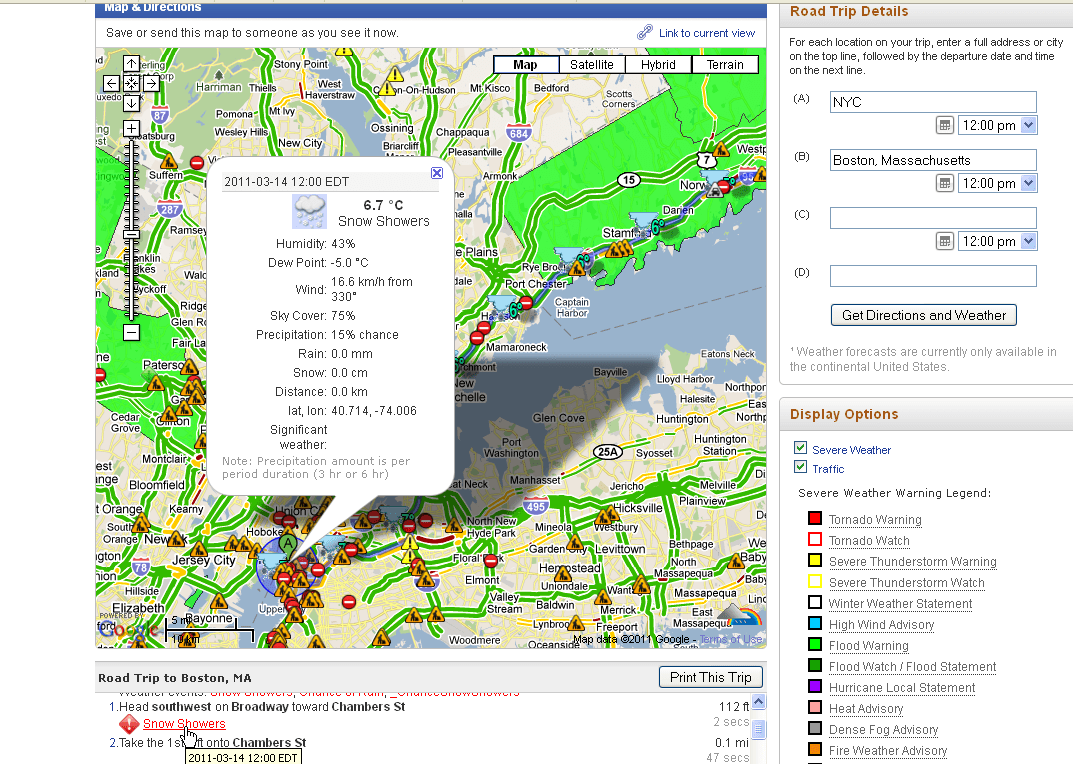The height and width of the screenshot is (764, 1073).
Task: Click the center return-to-last-result map control
Action: pos(131,84)
